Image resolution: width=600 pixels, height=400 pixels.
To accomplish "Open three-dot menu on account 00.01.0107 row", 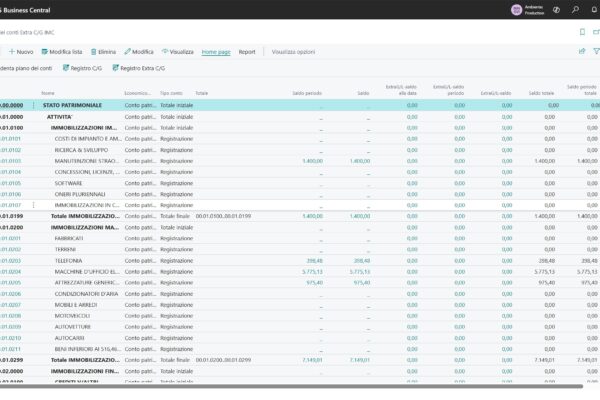I will click(x=34, y=205).
